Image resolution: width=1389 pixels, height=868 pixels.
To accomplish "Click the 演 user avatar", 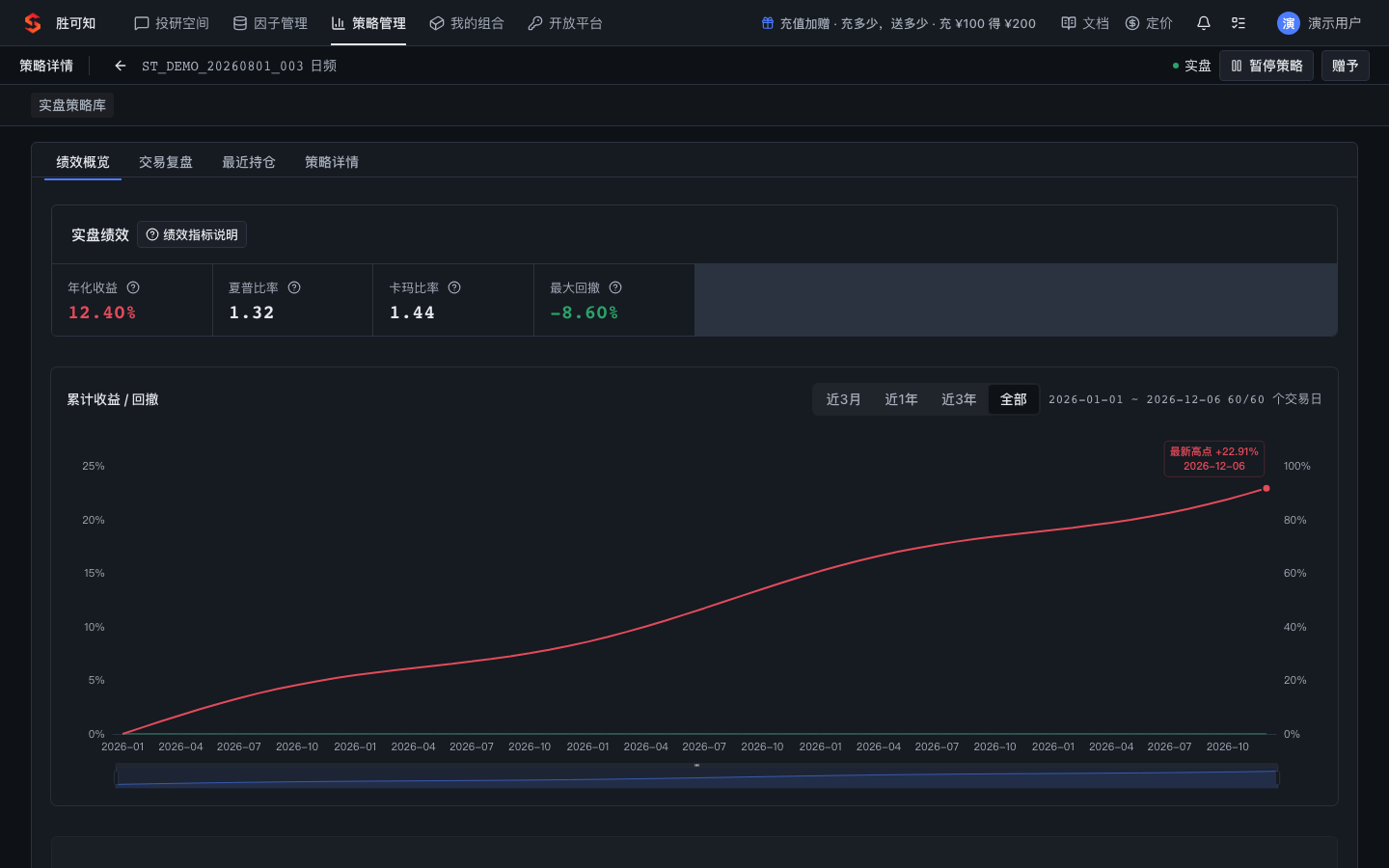I will (1289, 23).
